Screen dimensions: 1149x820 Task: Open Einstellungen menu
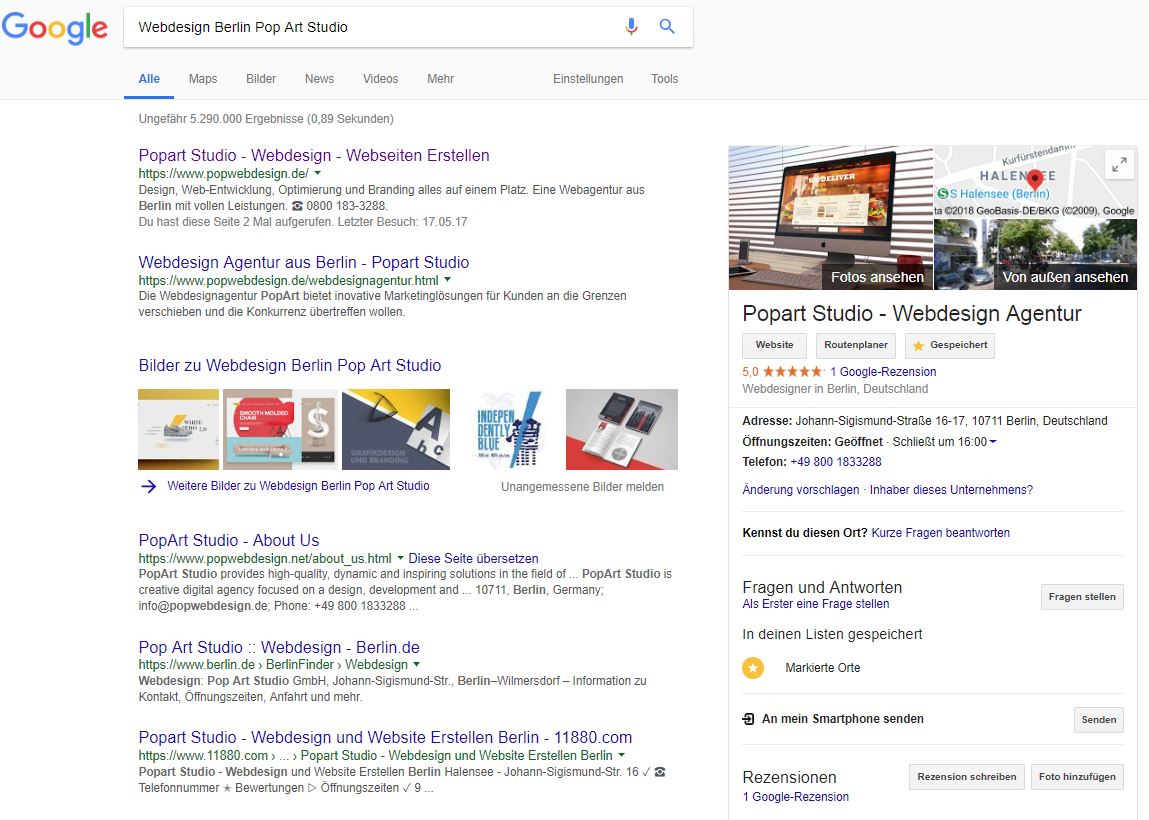(x=588, y=79)
